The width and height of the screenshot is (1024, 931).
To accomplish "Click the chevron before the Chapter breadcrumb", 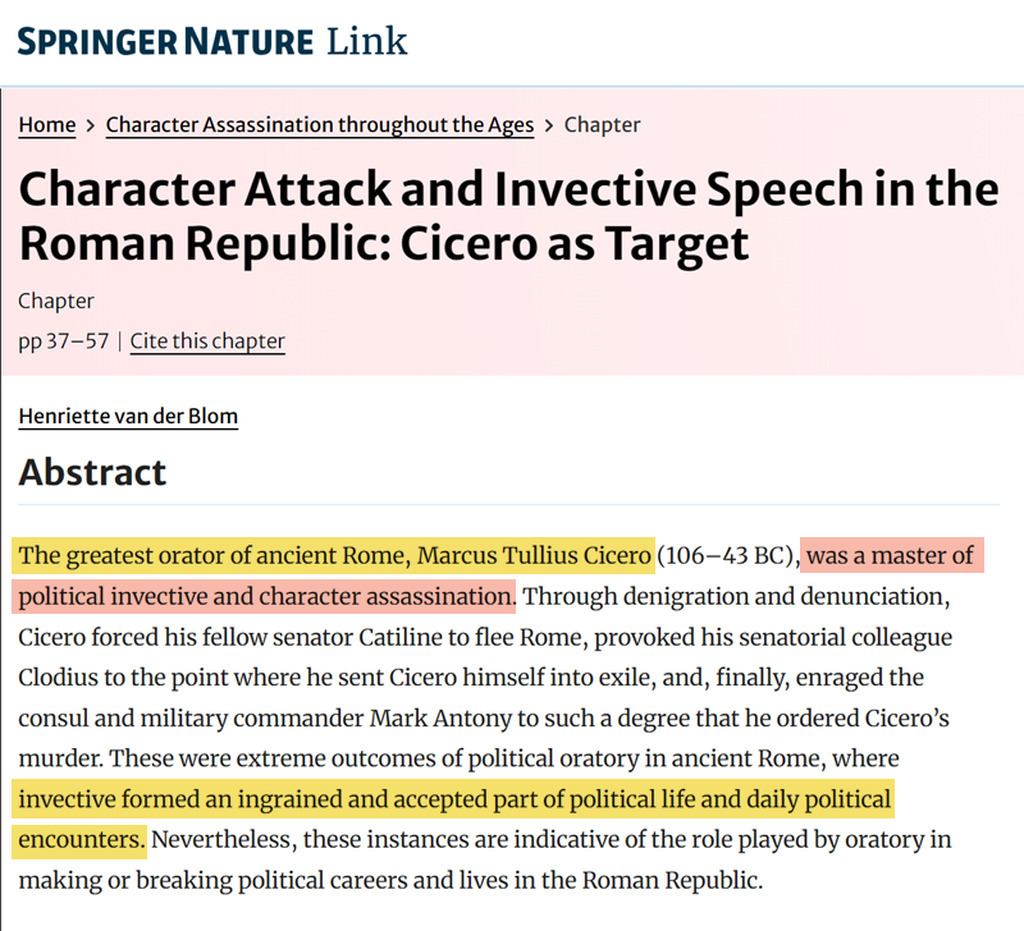I will point(549,125).
